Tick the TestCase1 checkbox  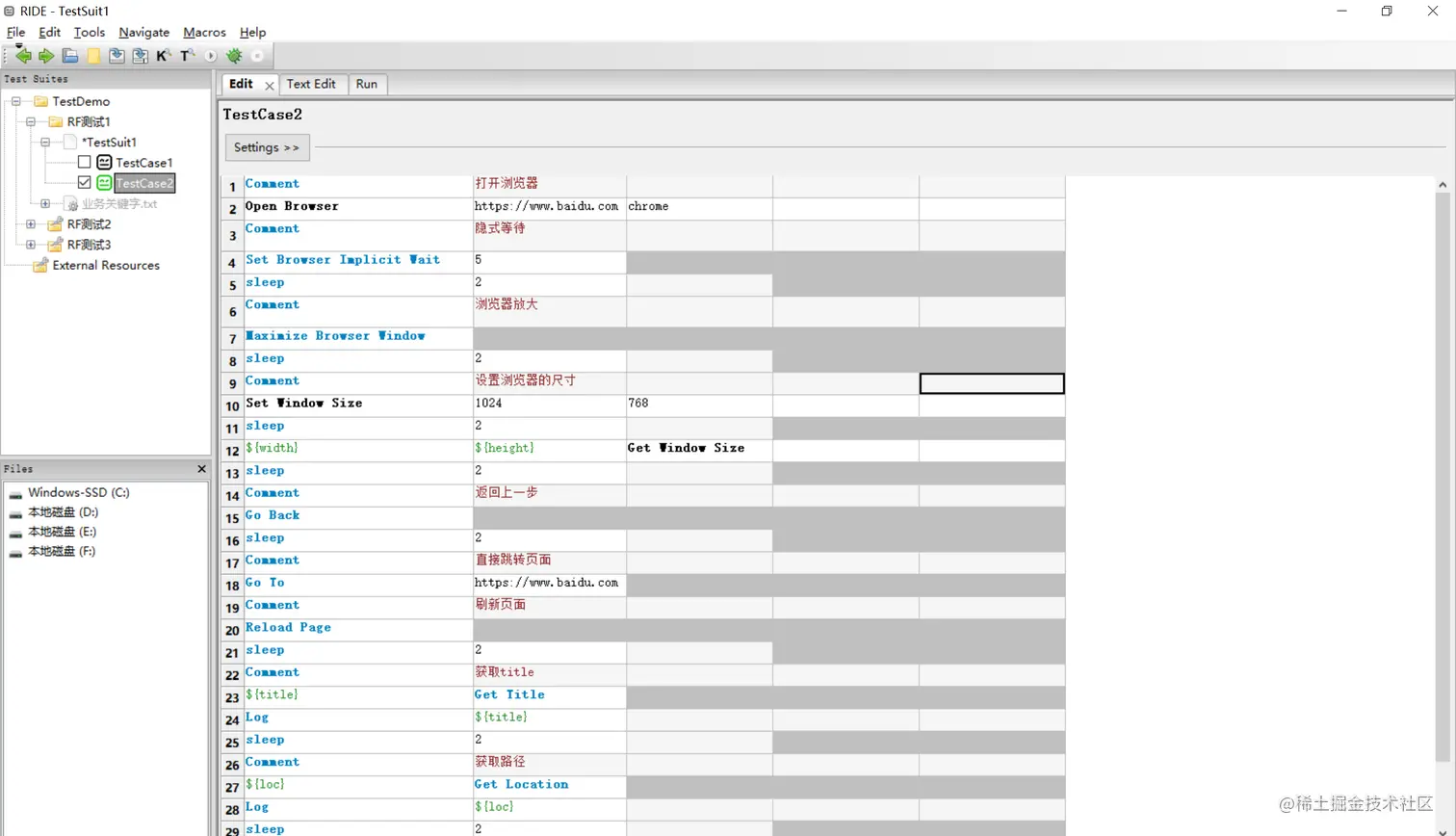tap(85, 163)
